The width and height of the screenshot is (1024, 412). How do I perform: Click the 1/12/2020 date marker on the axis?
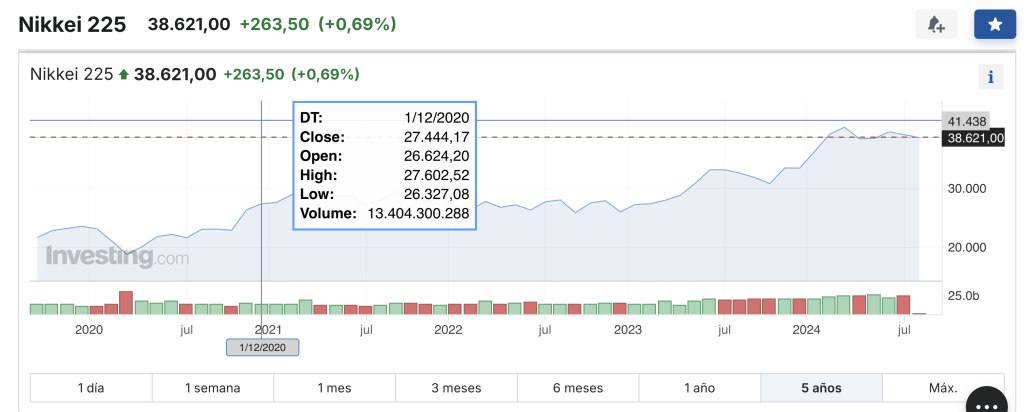point(262,347)
